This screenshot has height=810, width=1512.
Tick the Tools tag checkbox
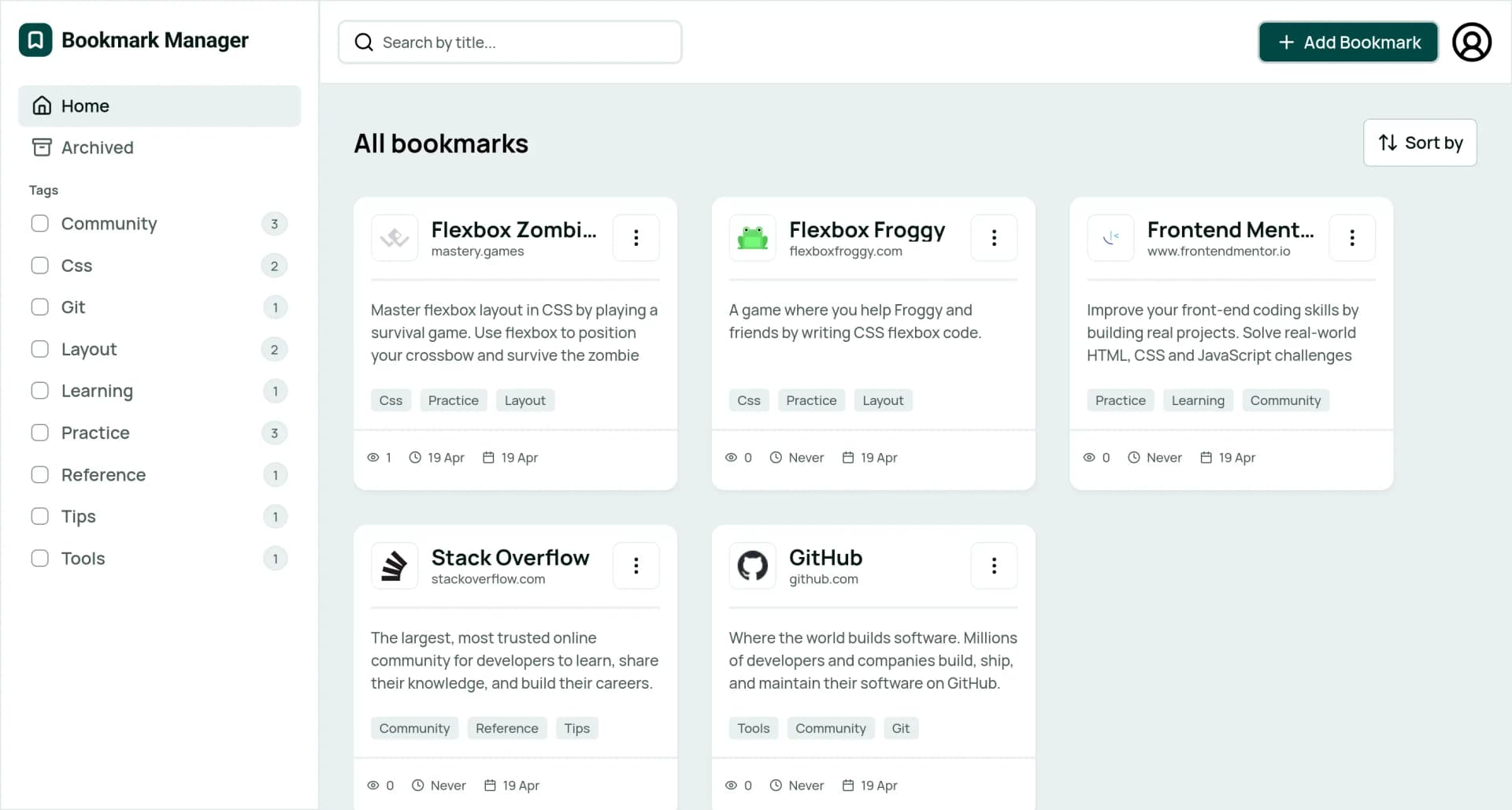pos(40,558)
